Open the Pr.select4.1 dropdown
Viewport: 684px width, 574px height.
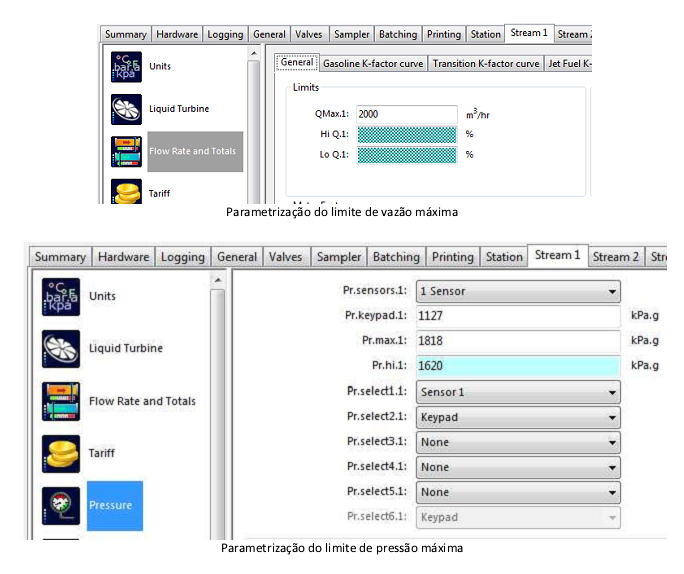[x=518, y=467]
